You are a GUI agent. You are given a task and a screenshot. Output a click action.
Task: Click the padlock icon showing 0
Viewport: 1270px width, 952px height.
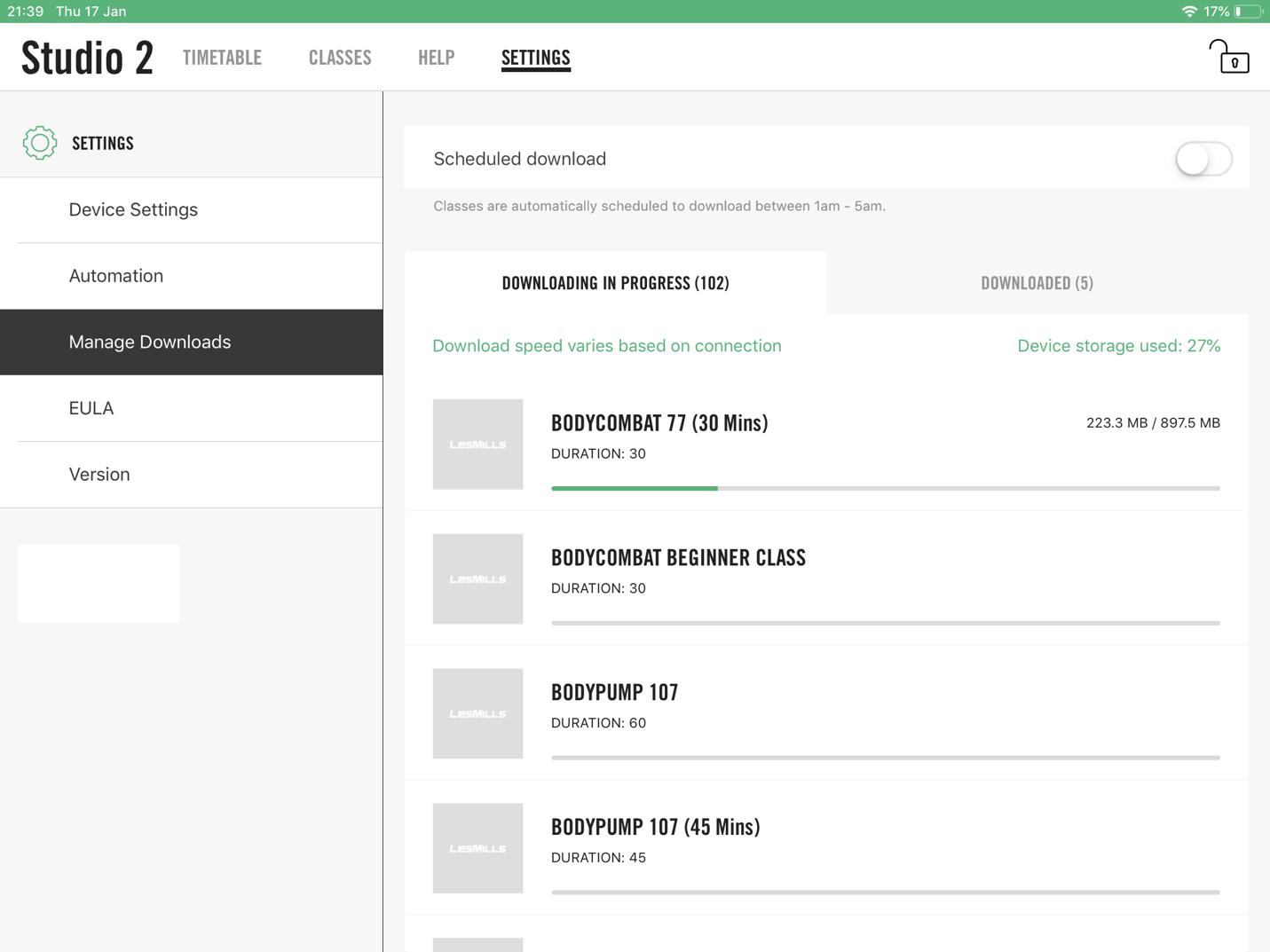[1229, 56]
